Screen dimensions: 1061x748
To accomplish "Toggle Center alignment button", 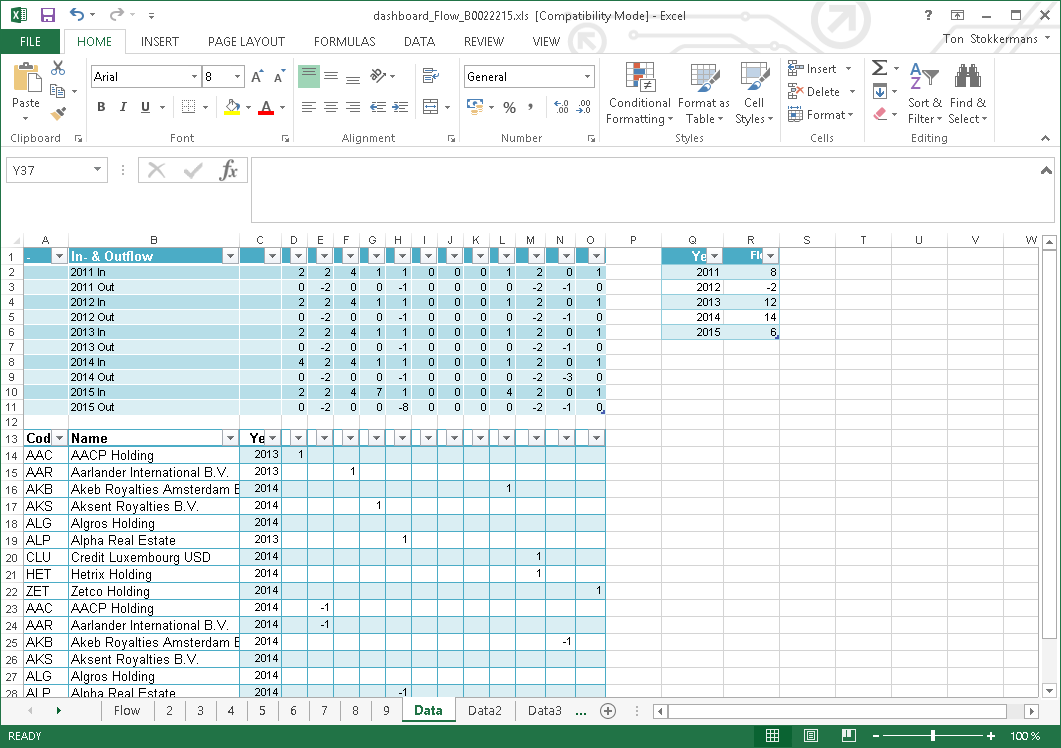I will (331, 107).
